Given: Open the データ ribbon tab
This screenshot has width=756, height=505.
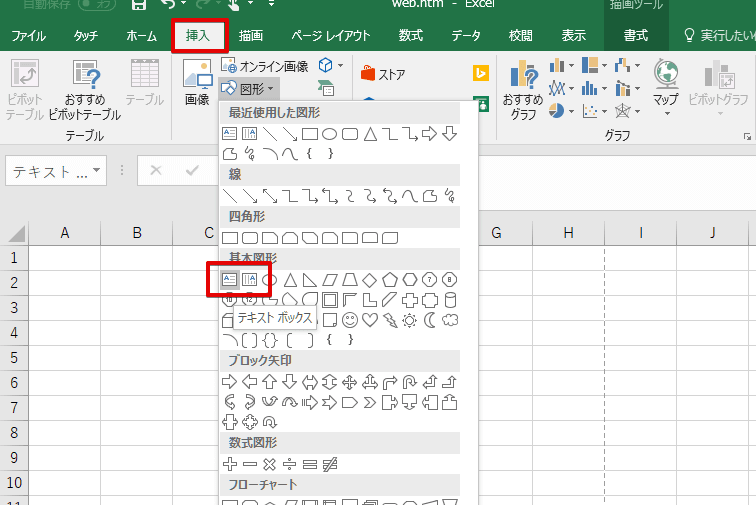Looking at the screenshot, I should click(x=465, y=35).
